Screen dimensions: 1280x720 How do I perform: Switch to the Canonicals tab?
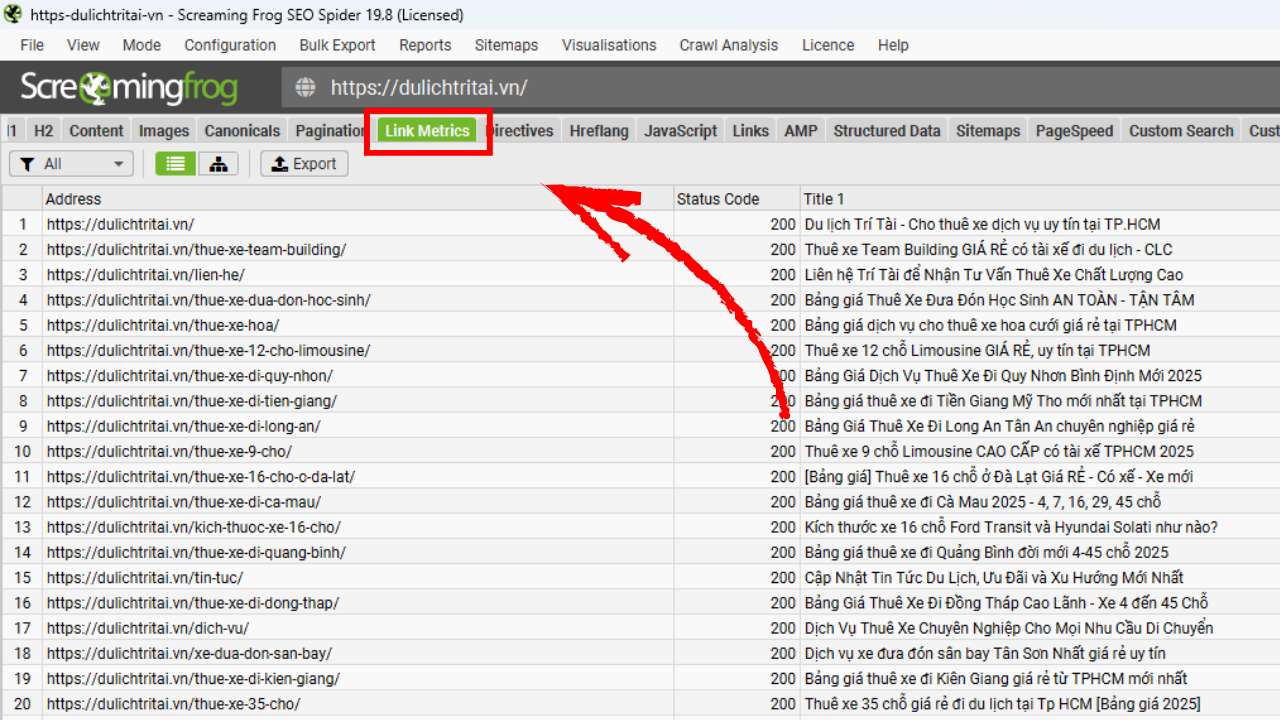[242, 130]
